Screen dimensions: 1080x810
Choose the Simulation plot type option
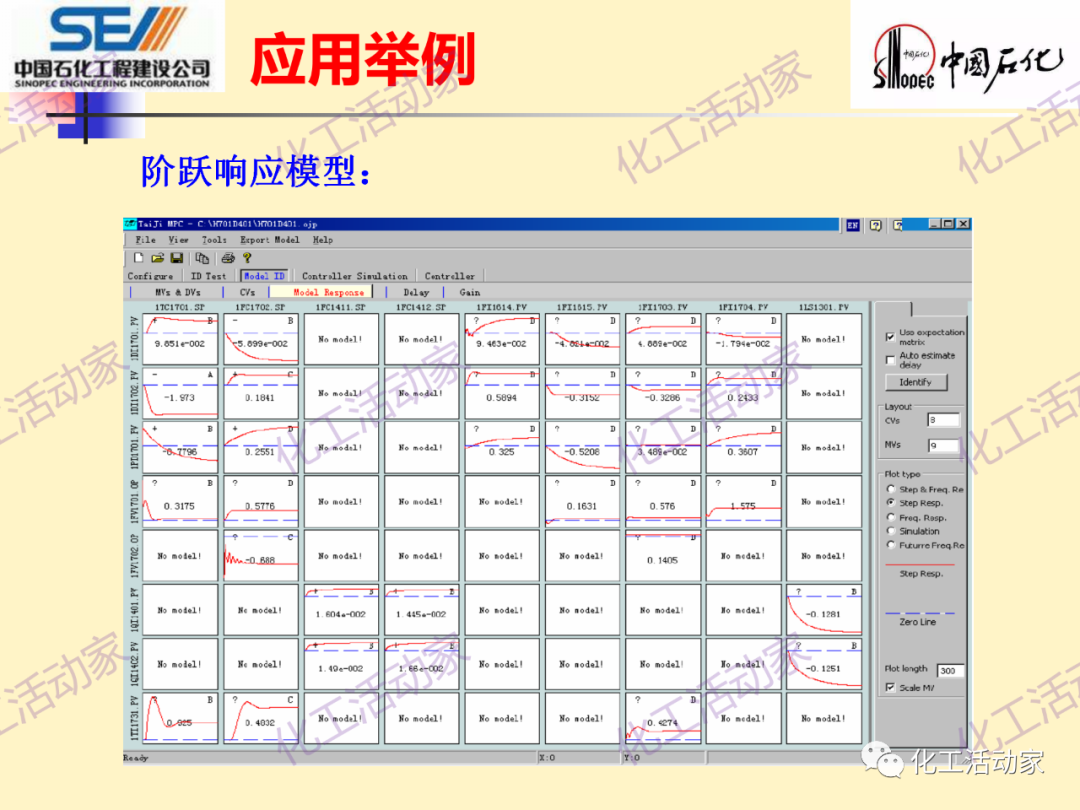(891, 530)
